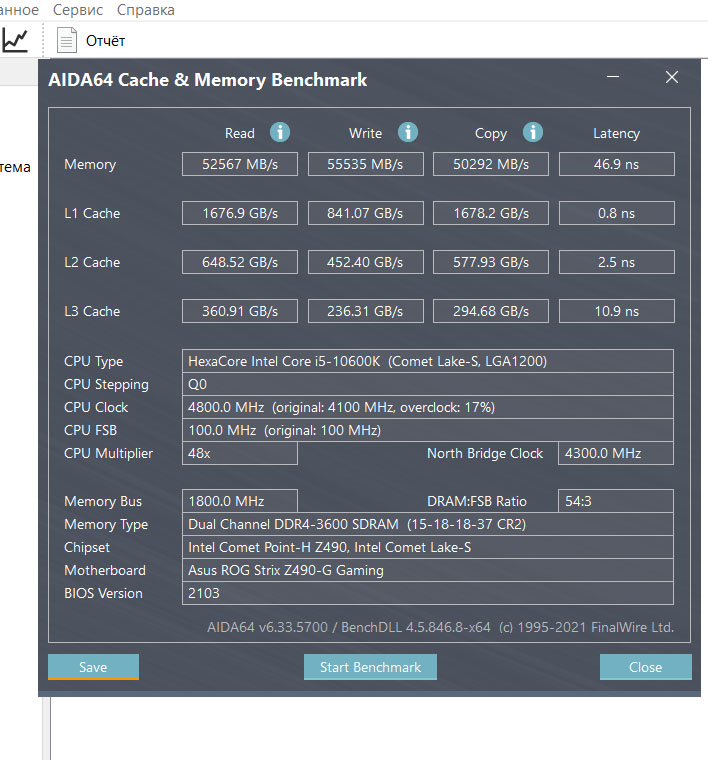Select L1 Cache write 841.07 GB/s
This screenshot has height=760, width=708.
click(365, 213)
